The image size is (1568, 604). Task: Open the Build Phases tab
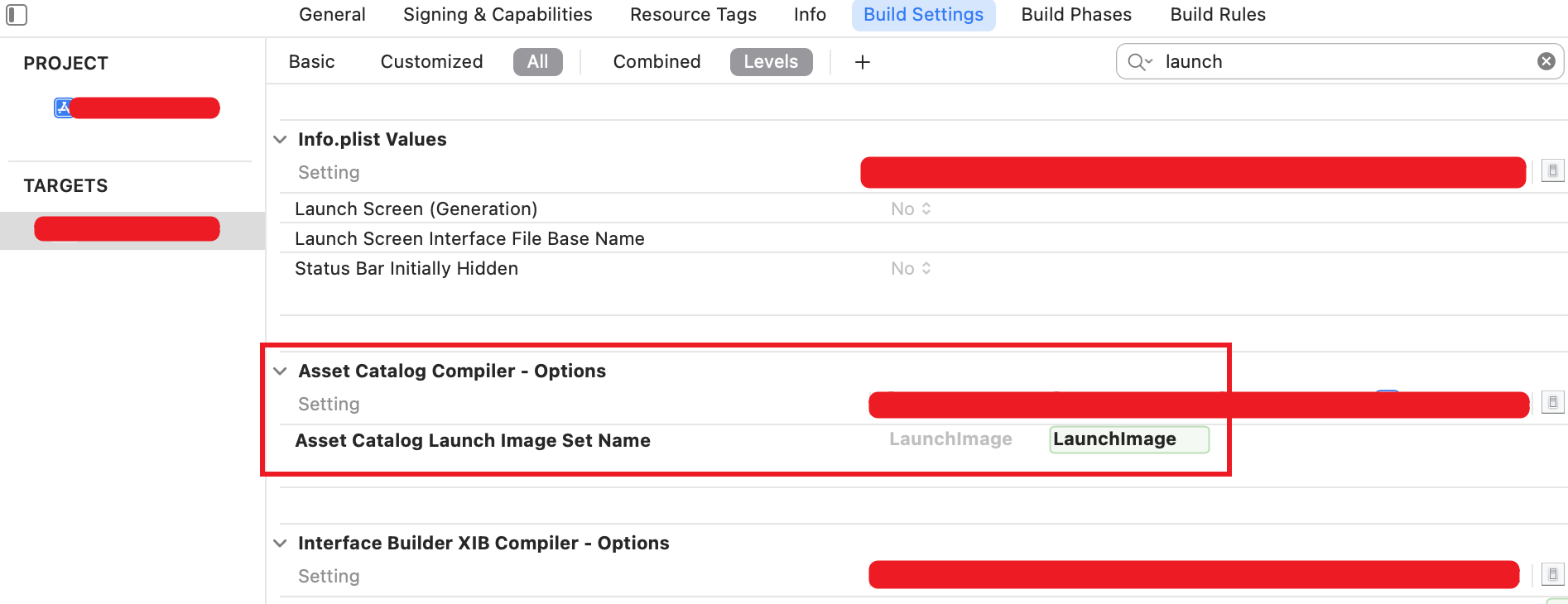1076,15
